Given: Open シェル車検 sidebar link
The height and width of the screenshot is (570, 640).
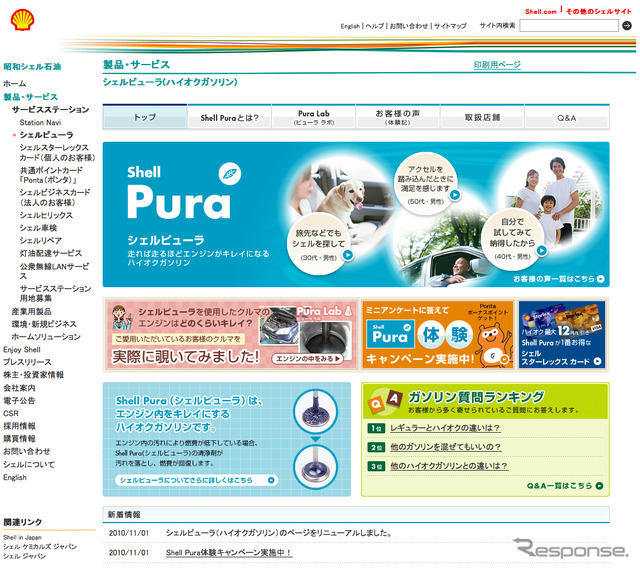Looking at the screenshot, I should 38,228.
